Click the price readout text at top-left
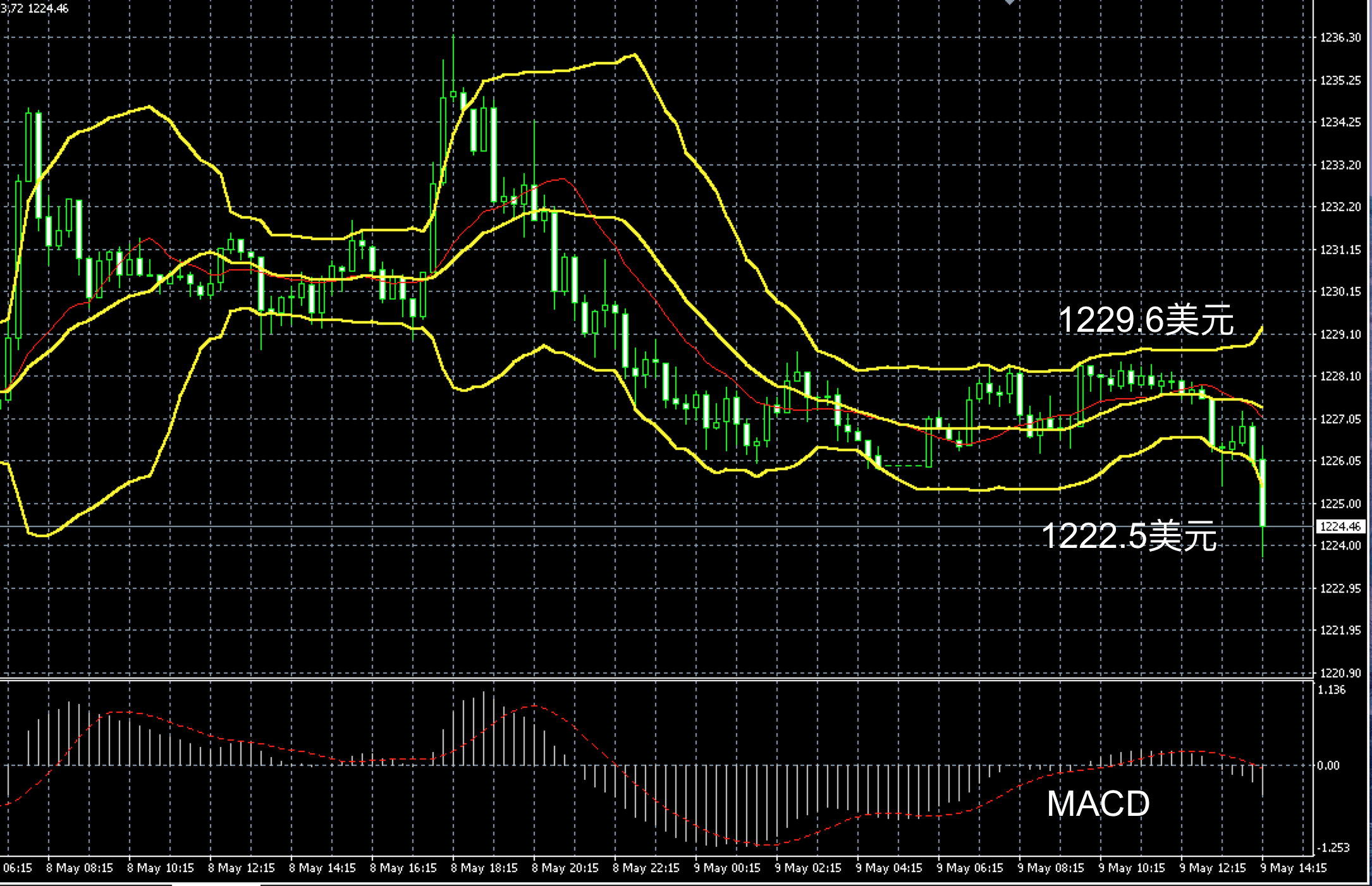 [x=35, y=8]
